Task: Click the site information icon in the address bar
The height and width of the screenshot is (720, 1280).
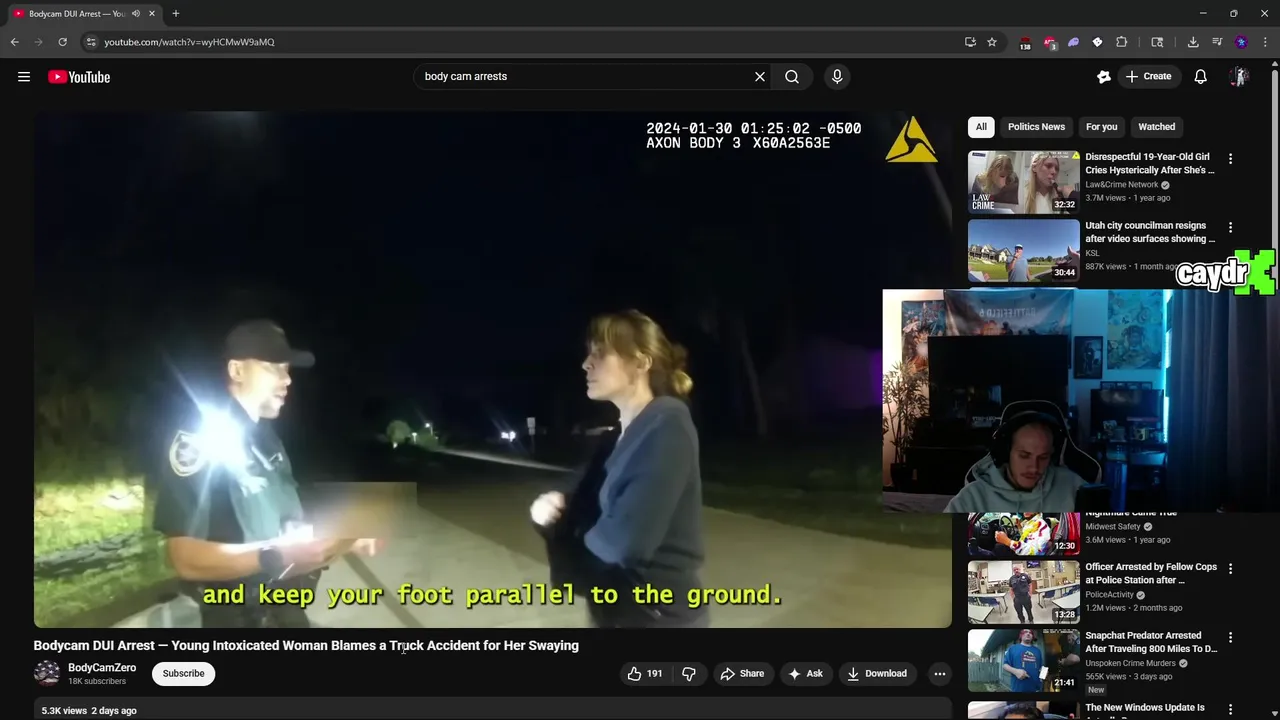Action: (x=91, y=42)
